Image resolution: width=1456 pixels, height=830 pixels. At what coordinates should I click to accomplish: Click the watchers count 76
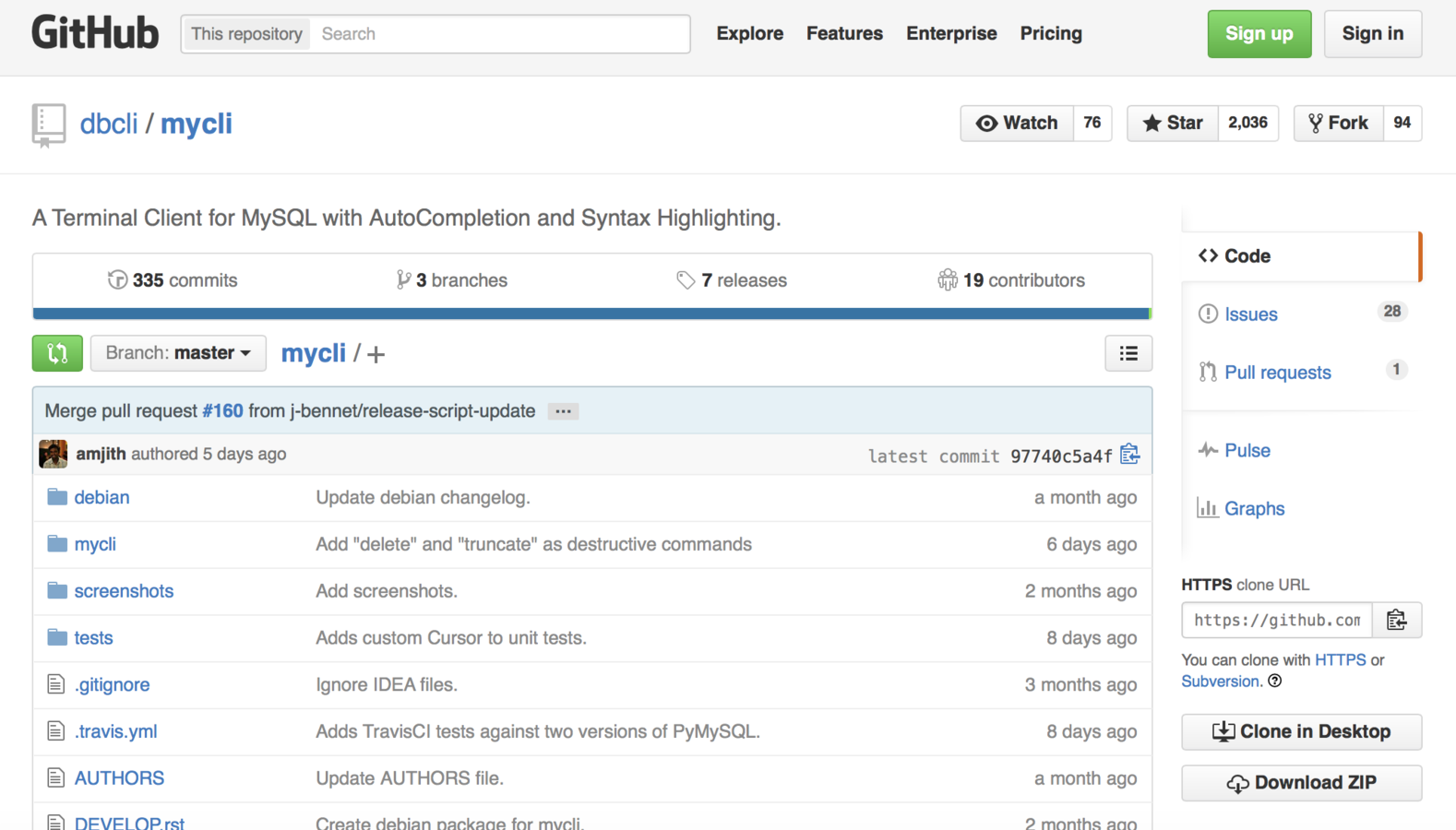1092,123
